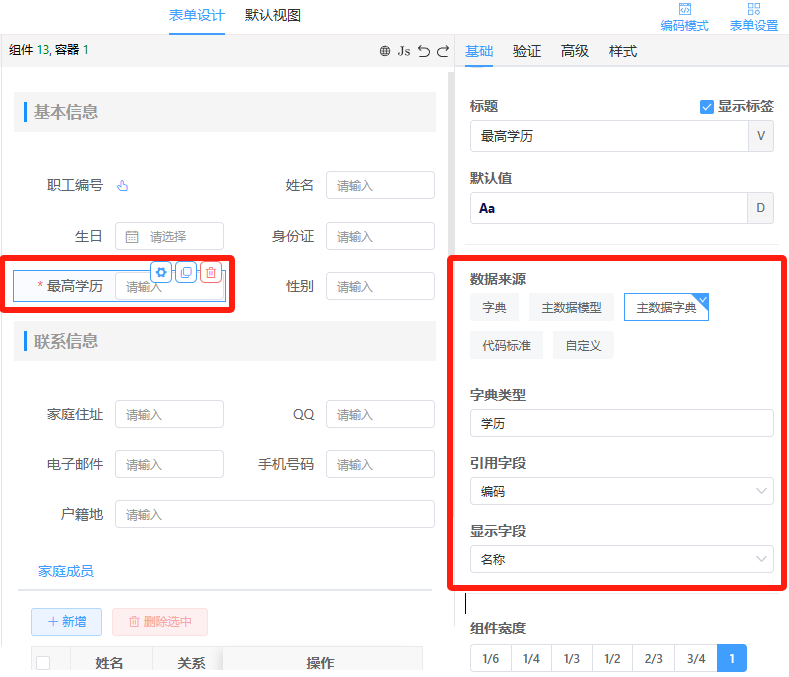The height and width of the screenshot is (677, 789).
Task: Open the 默认视图 tab
Action: click(x=273, y=15)
